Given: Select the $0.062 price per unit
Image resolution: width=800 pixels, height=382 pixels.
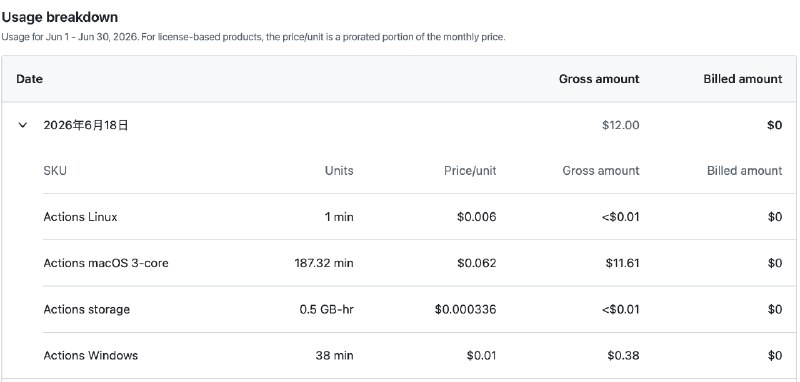Looking at the screenshot, I should point(477,263).
